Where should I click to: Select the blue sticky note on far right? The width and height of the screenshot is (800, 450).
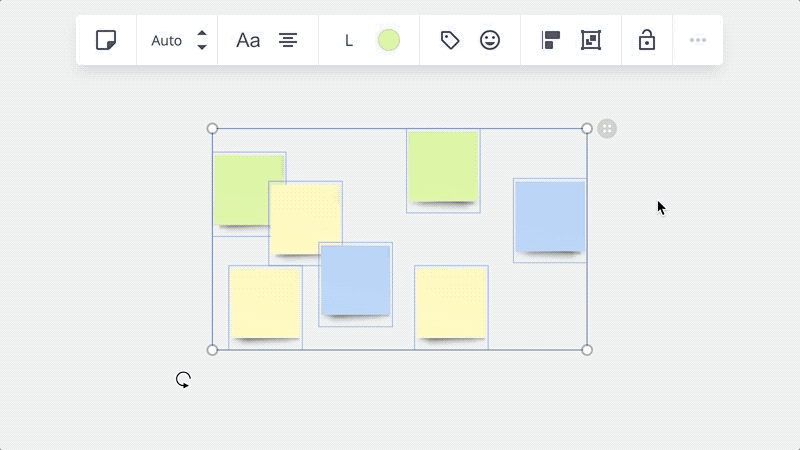(550, 216)
